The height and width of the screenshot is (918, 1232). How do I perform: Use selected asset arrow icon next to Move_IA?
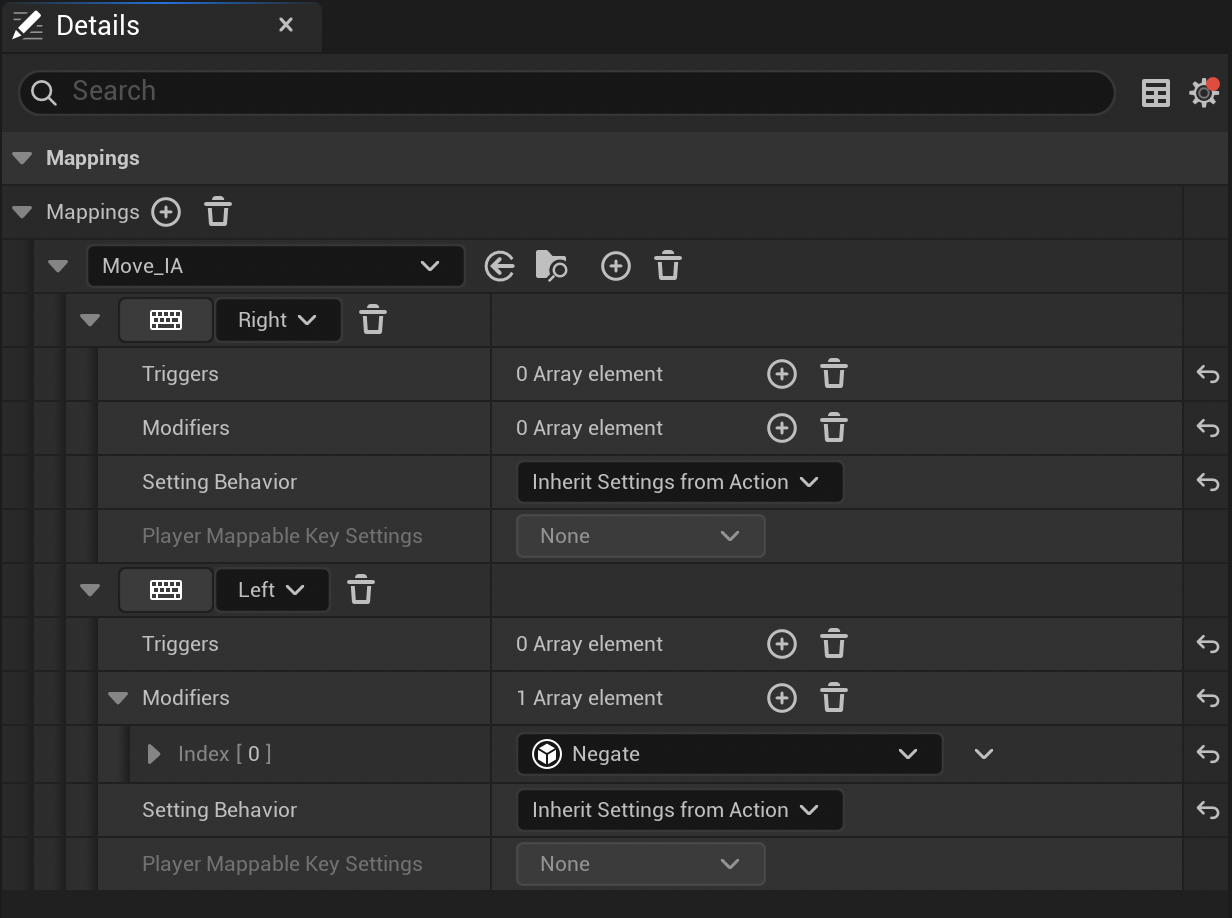500,266
